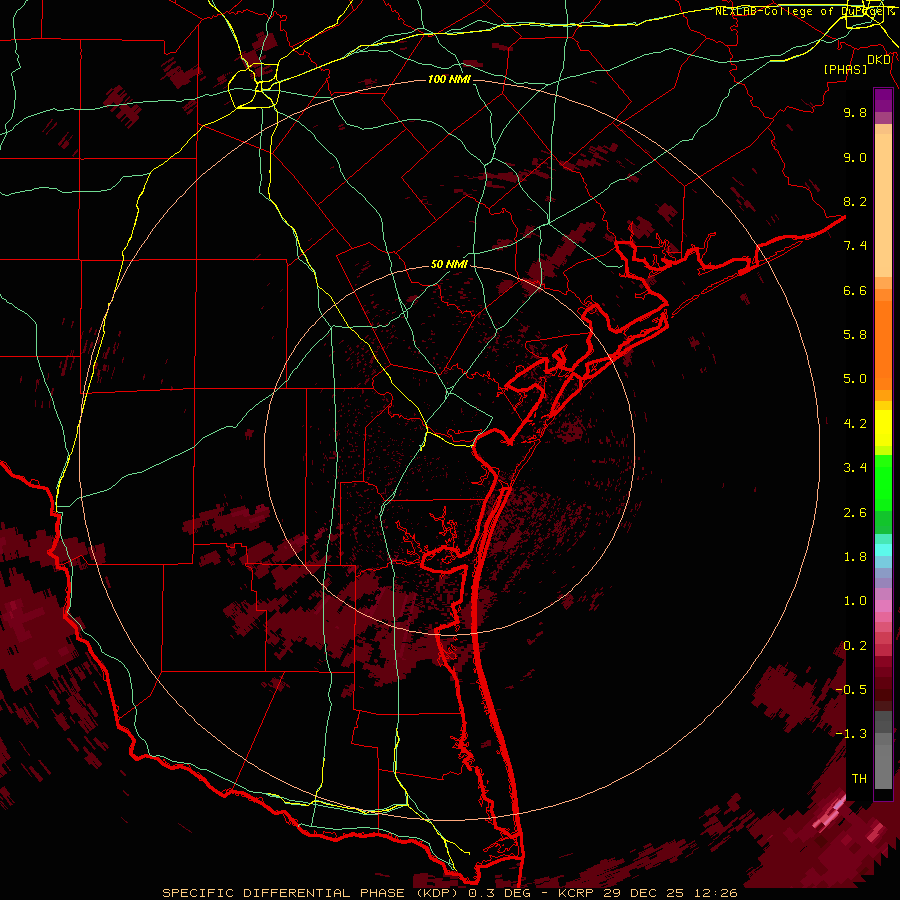Click the "3.4" legend value
This screenshot has width=900, height=900.
click(x=855, y=468)
